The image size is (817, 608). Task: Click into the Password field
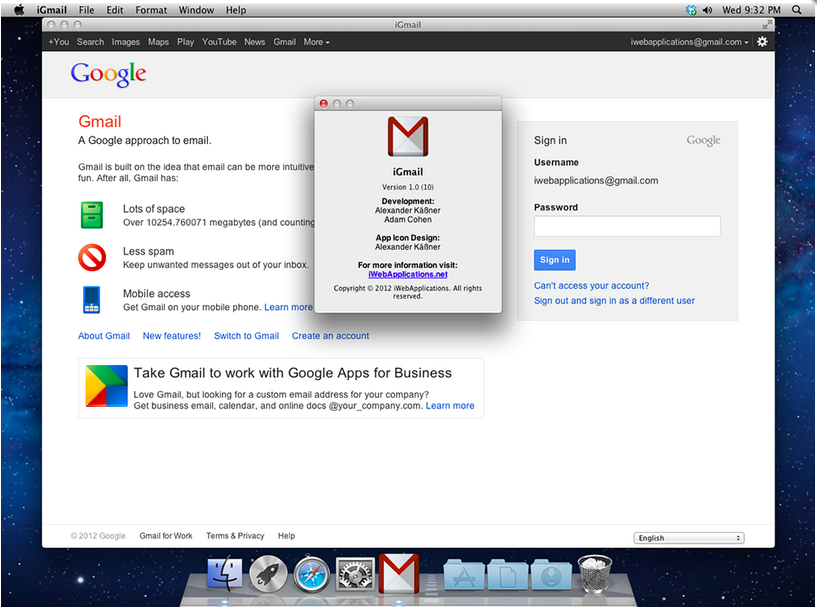coord(627,226)
